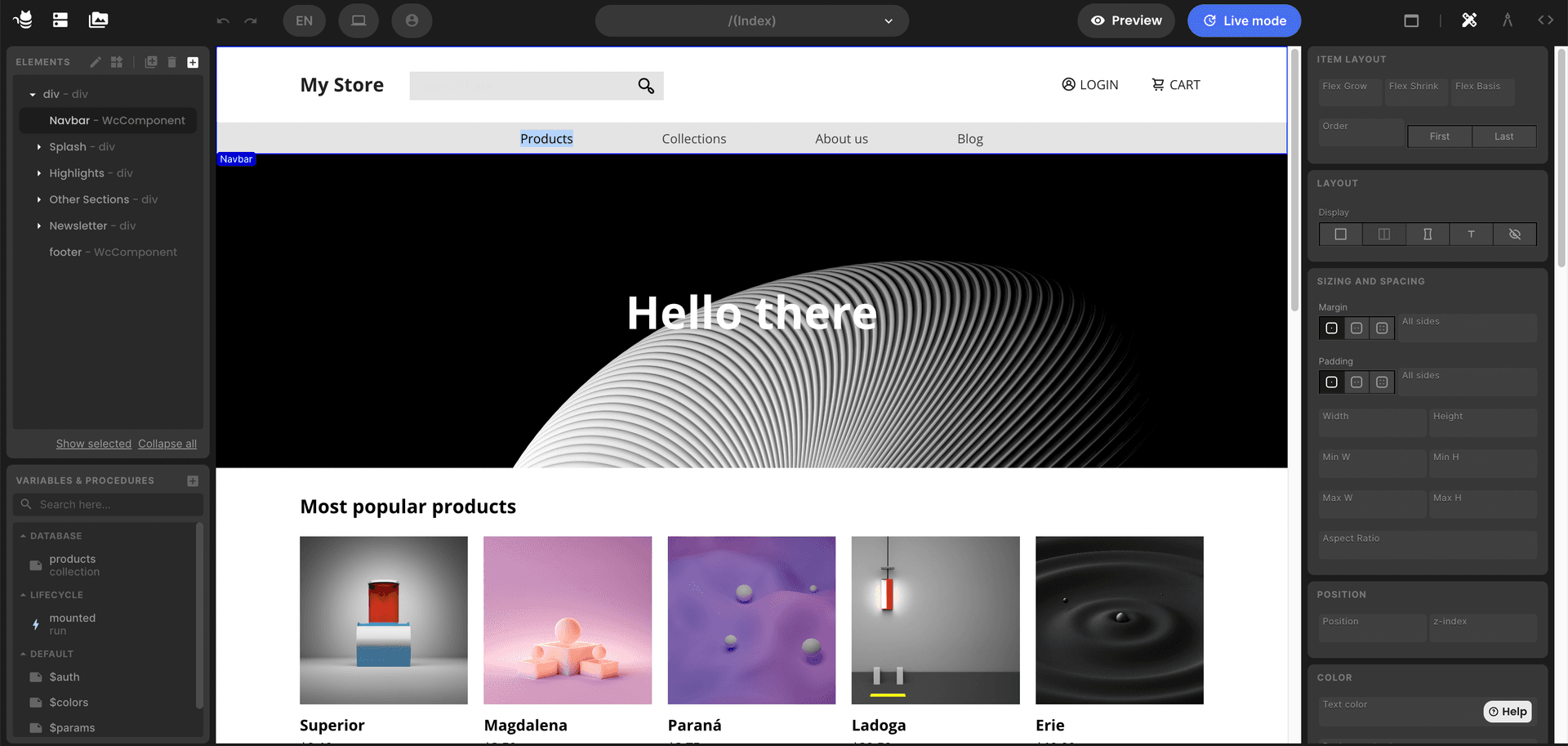Select the Display block square option
The image size is (1568, 746).
1340,235
